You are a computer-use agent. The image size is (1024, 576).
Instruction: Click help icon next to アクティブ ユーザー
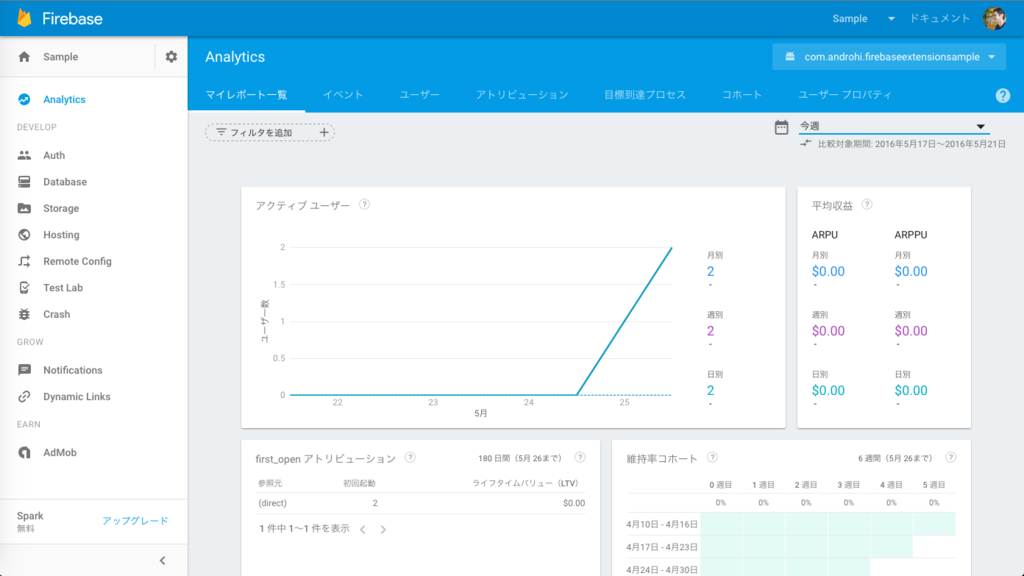pos(364,204)
